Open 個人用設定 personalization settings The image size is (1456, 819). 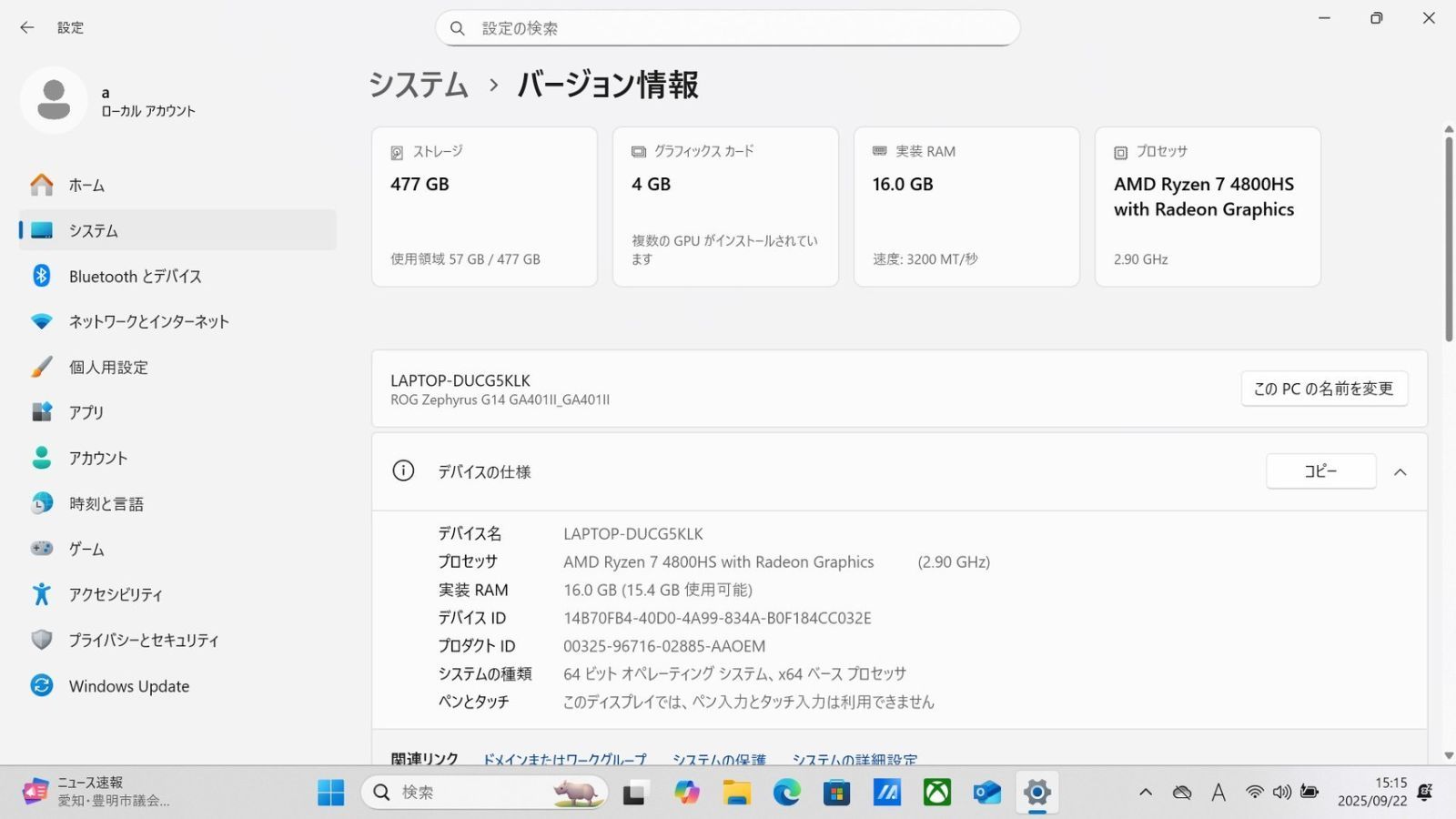click(x=108, y=368)
